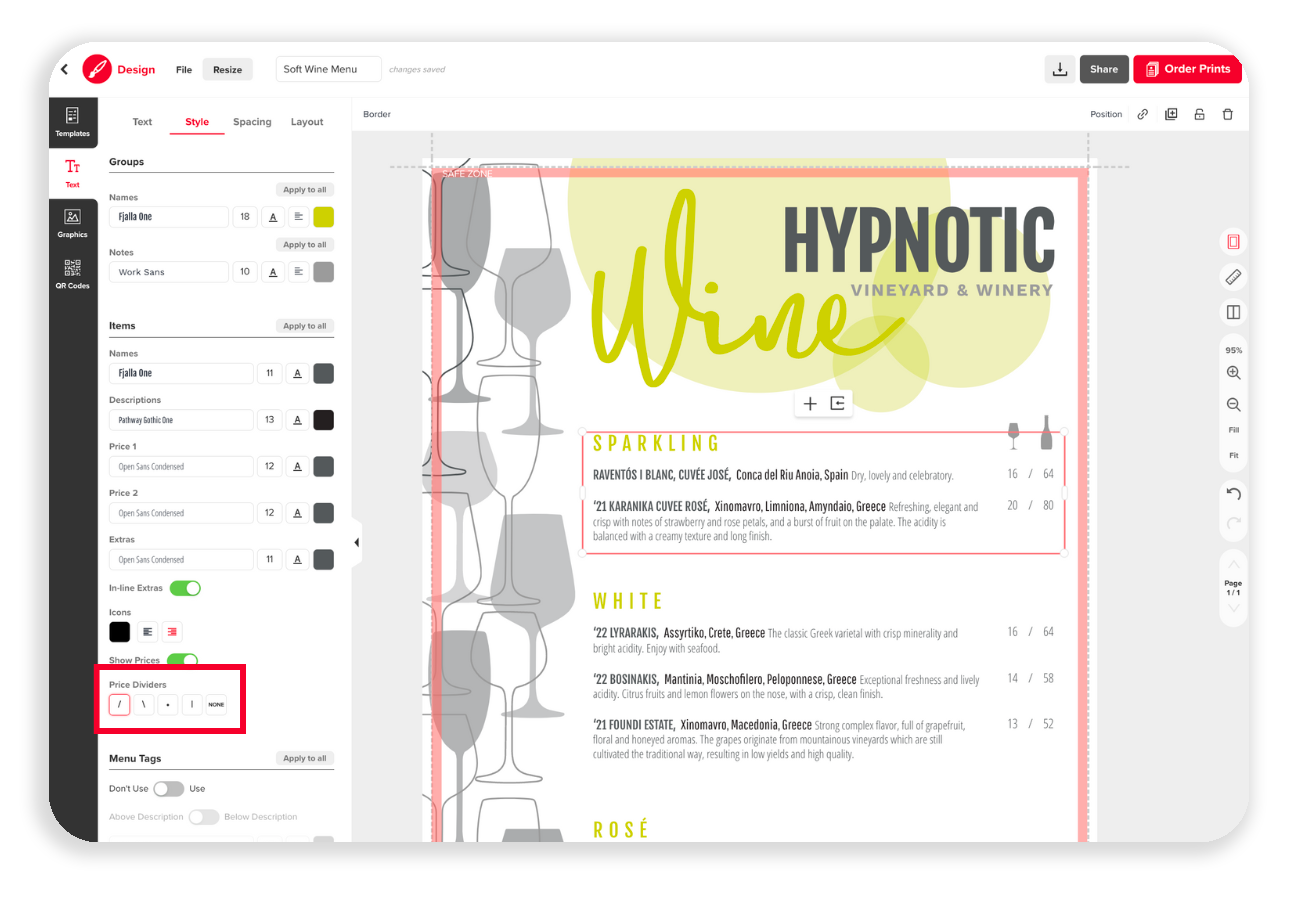This screenshot has width=1300, height=900.
Task: Select the vertical bar price divider
Action: pos(192,705)
